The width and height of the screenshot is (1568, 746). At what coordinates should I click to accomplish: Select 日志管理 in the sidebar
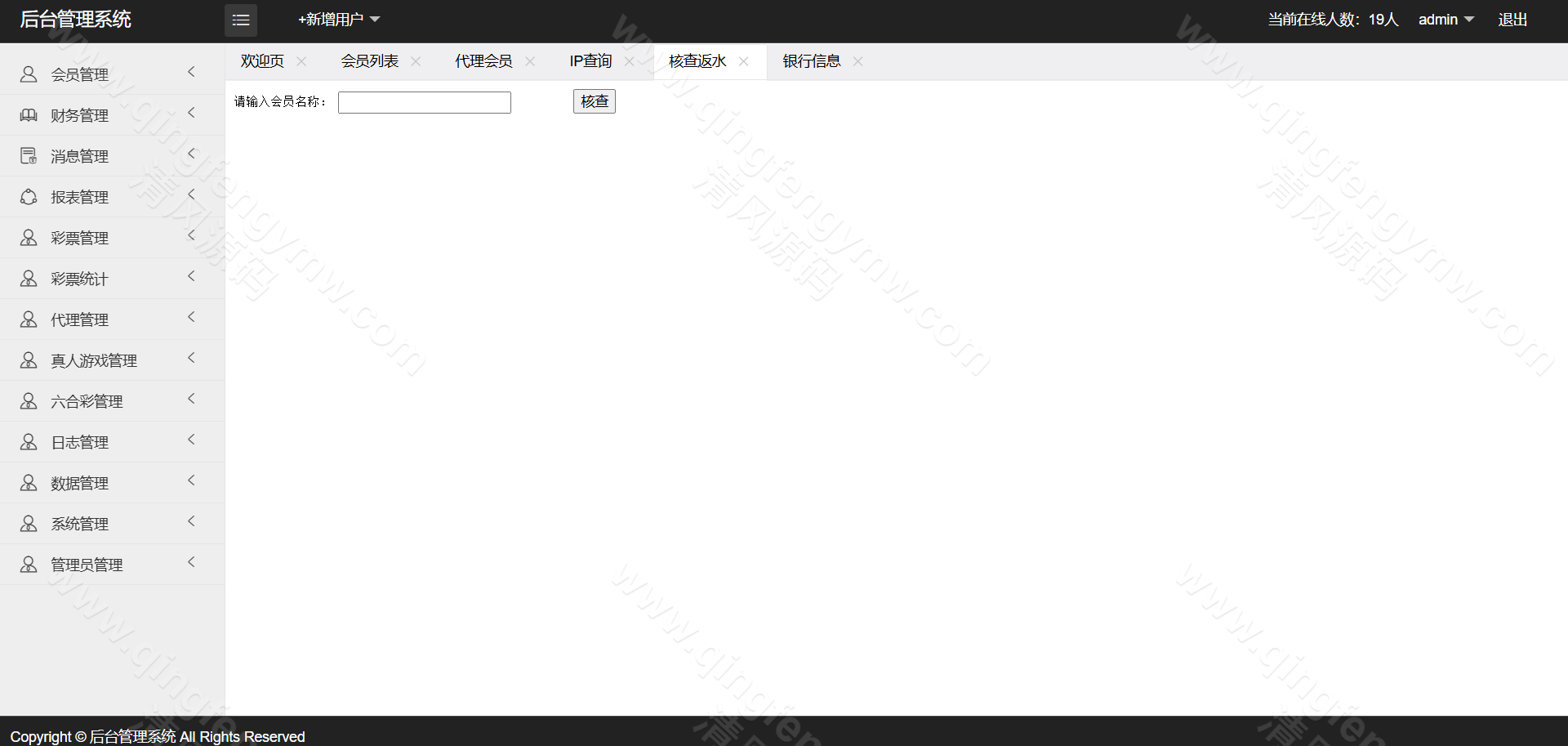click(79, 442)
